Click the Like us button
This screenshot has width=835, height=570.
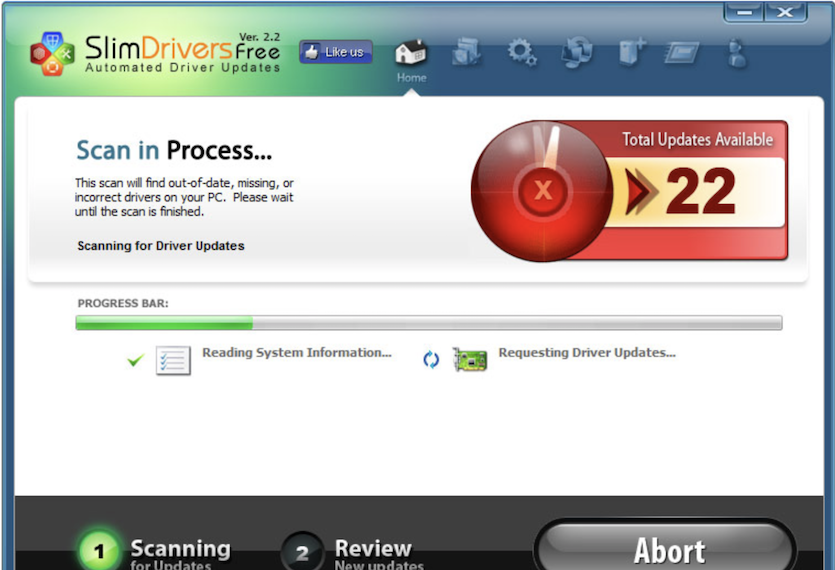point(335,52)
